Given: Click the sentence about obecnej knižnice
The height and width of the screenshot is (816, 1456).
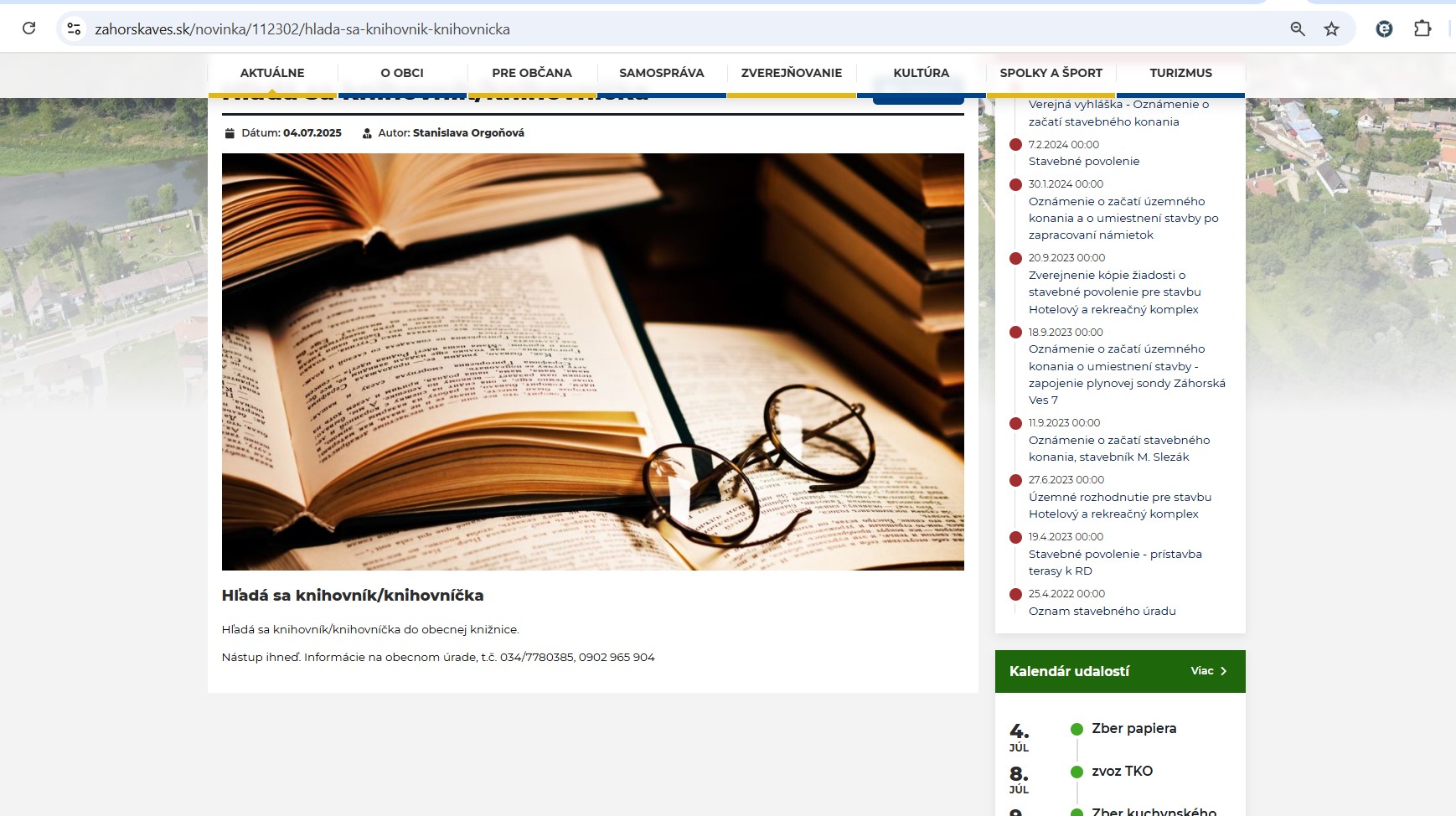Looking at the screenshot, I should point(370,629).
